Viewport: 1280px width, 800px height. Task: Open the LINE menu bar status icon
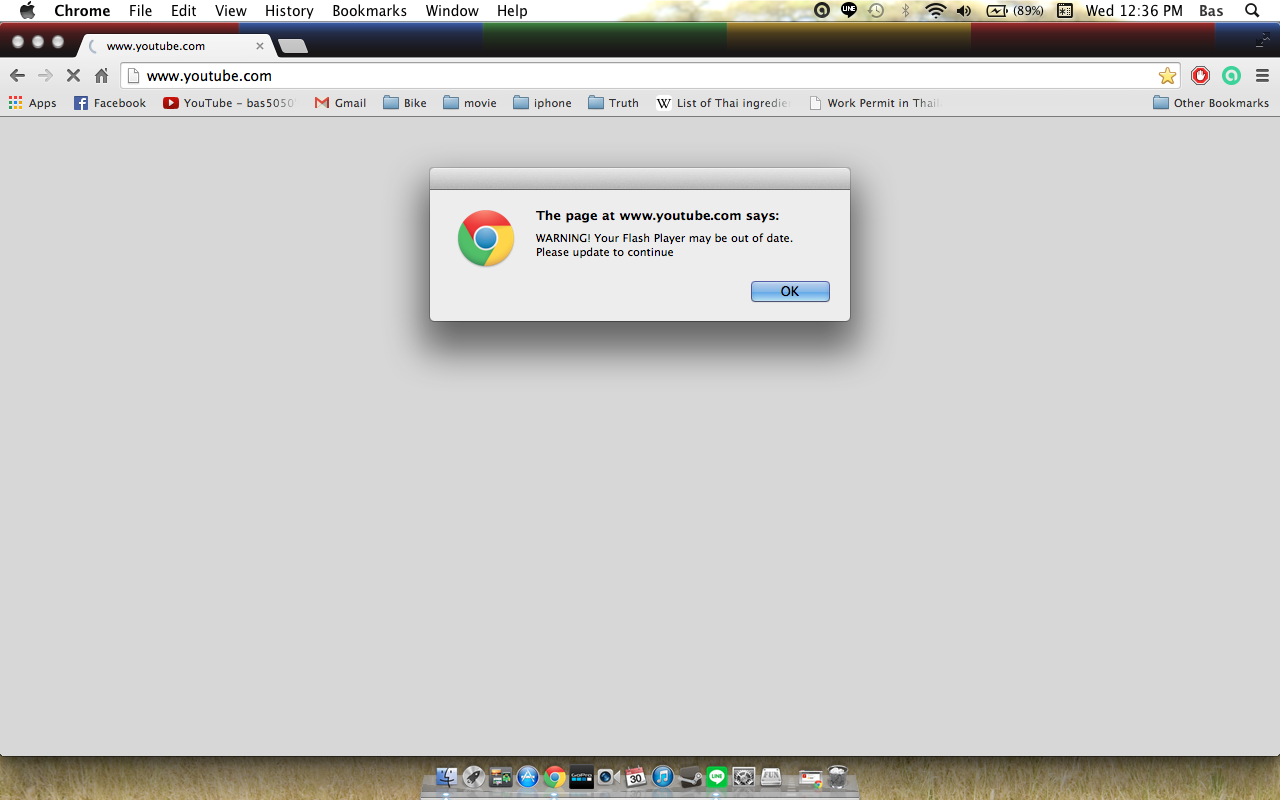pyautogui.click(x=849, y=11)
